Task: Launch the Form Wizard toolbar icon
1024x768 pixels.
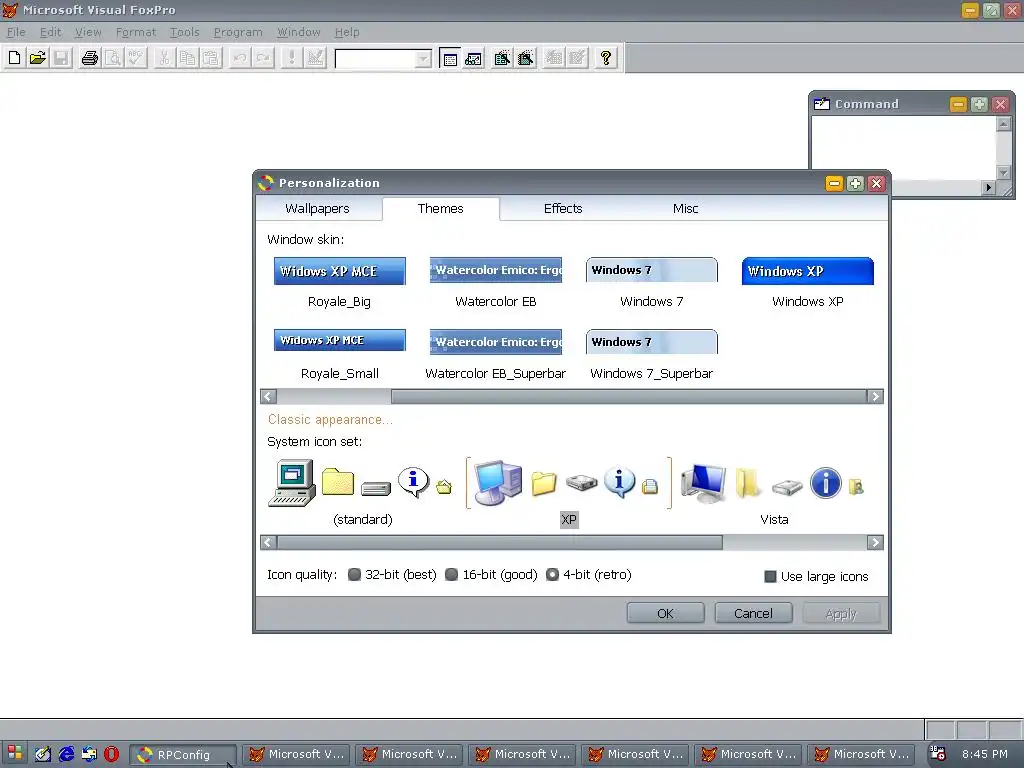Action: [x=502, y=58]
